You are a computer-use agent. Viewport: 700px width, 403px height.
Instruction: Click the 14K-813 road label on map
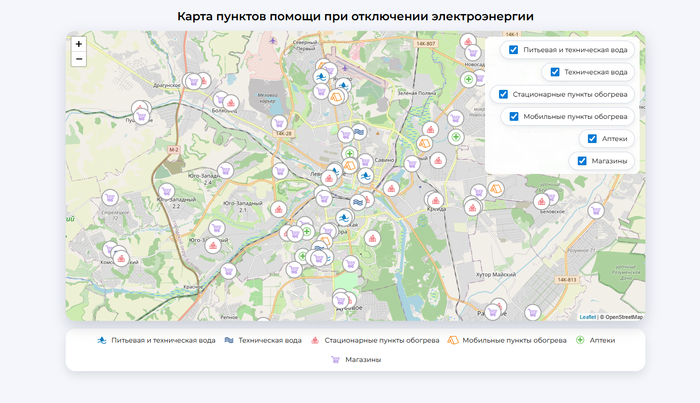(x=567, y=280)
